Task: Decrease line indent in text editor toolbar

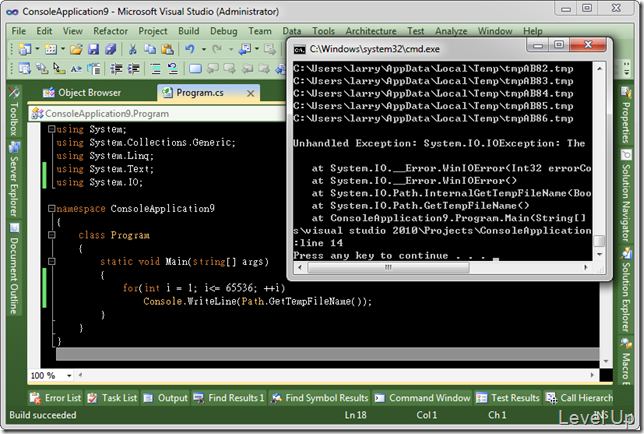Action: (x=116, y=69)
